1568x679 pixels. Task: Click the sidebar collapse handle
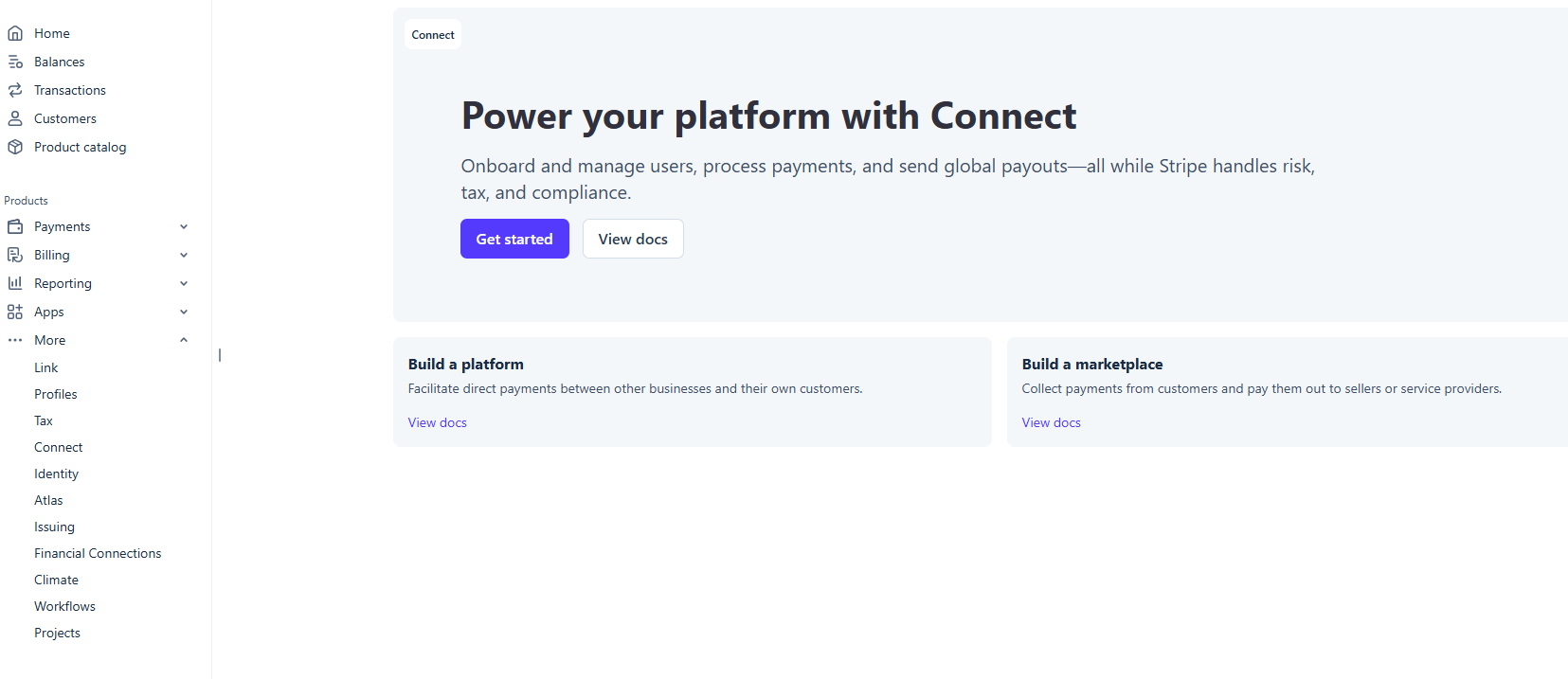[x=220, y=355]
